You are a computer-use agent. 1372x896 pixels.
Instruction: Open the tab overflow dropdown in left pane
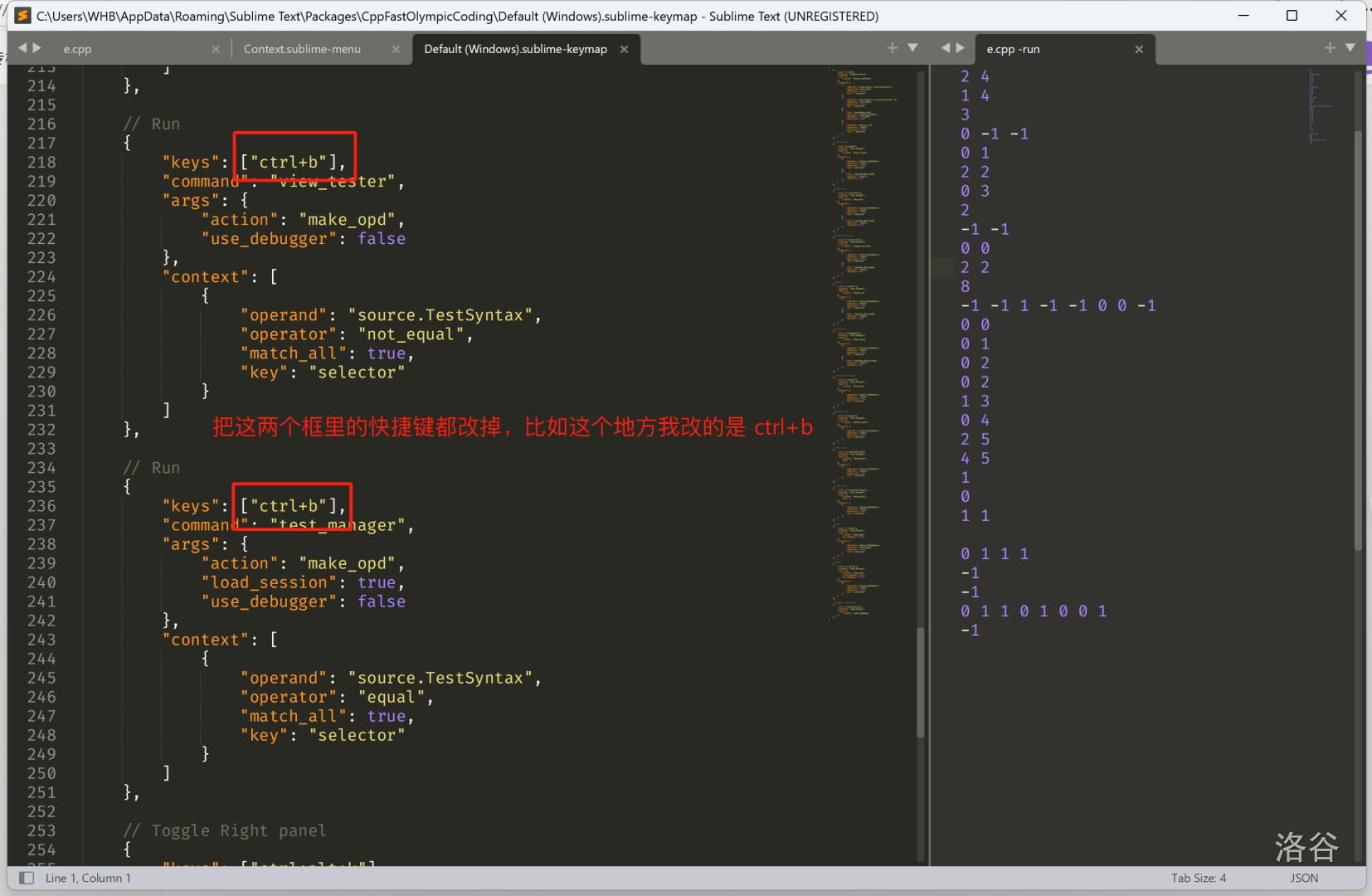912,48
